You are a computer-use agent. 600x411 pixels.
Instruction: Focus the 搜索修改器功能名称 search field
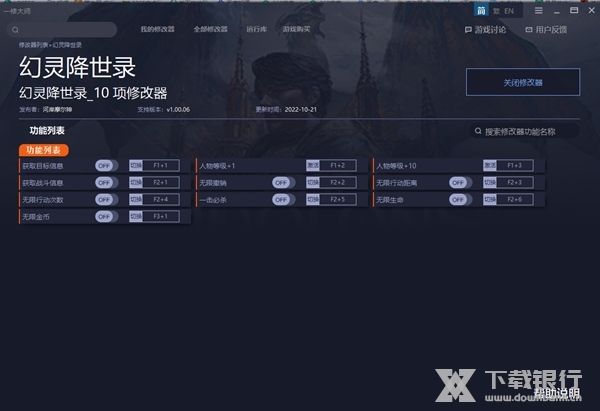pyautogui.click(x=525, y=131)
